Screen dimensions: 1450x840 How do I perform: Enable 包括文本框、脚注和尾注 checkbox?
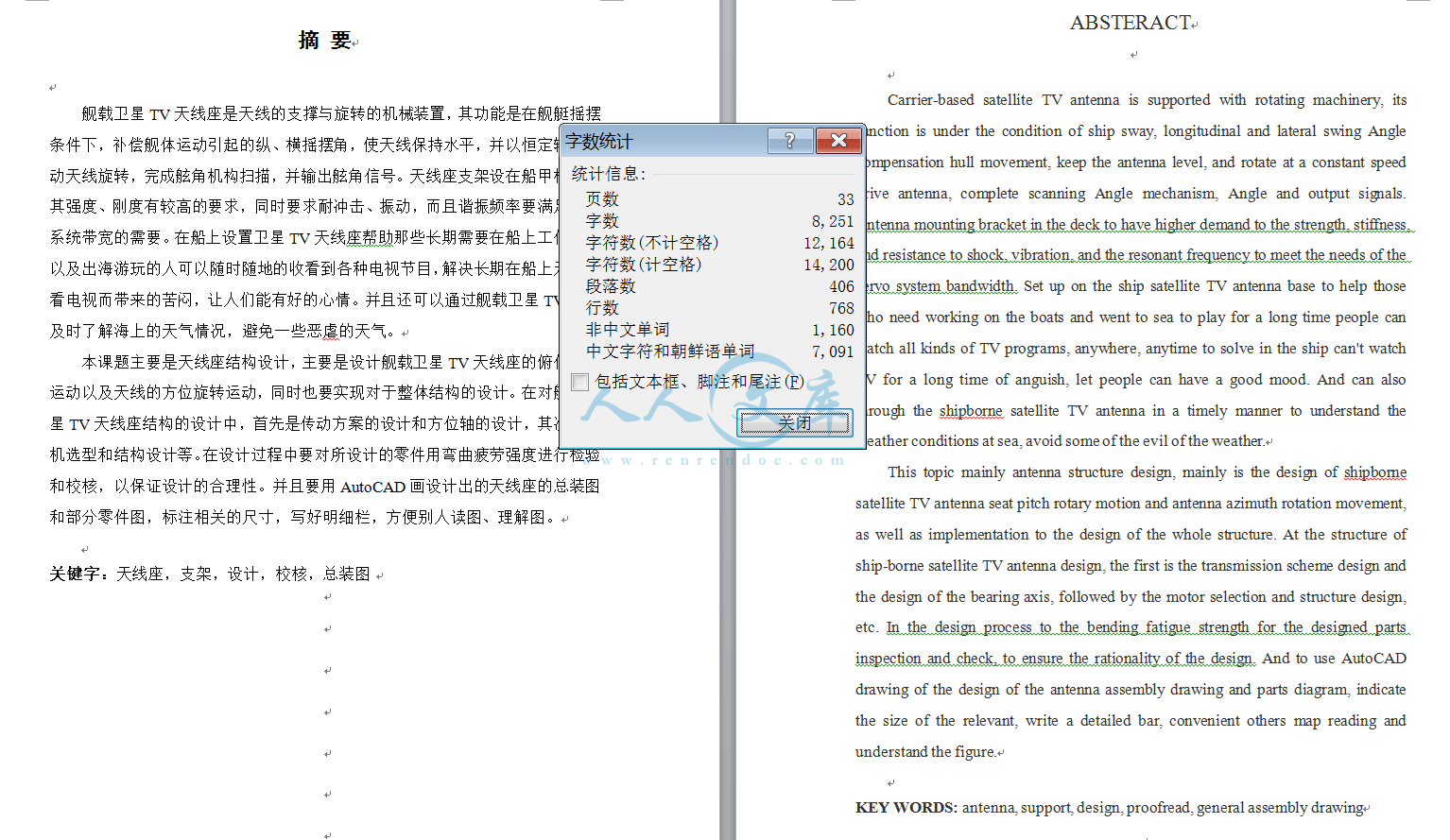coord(580,382)
